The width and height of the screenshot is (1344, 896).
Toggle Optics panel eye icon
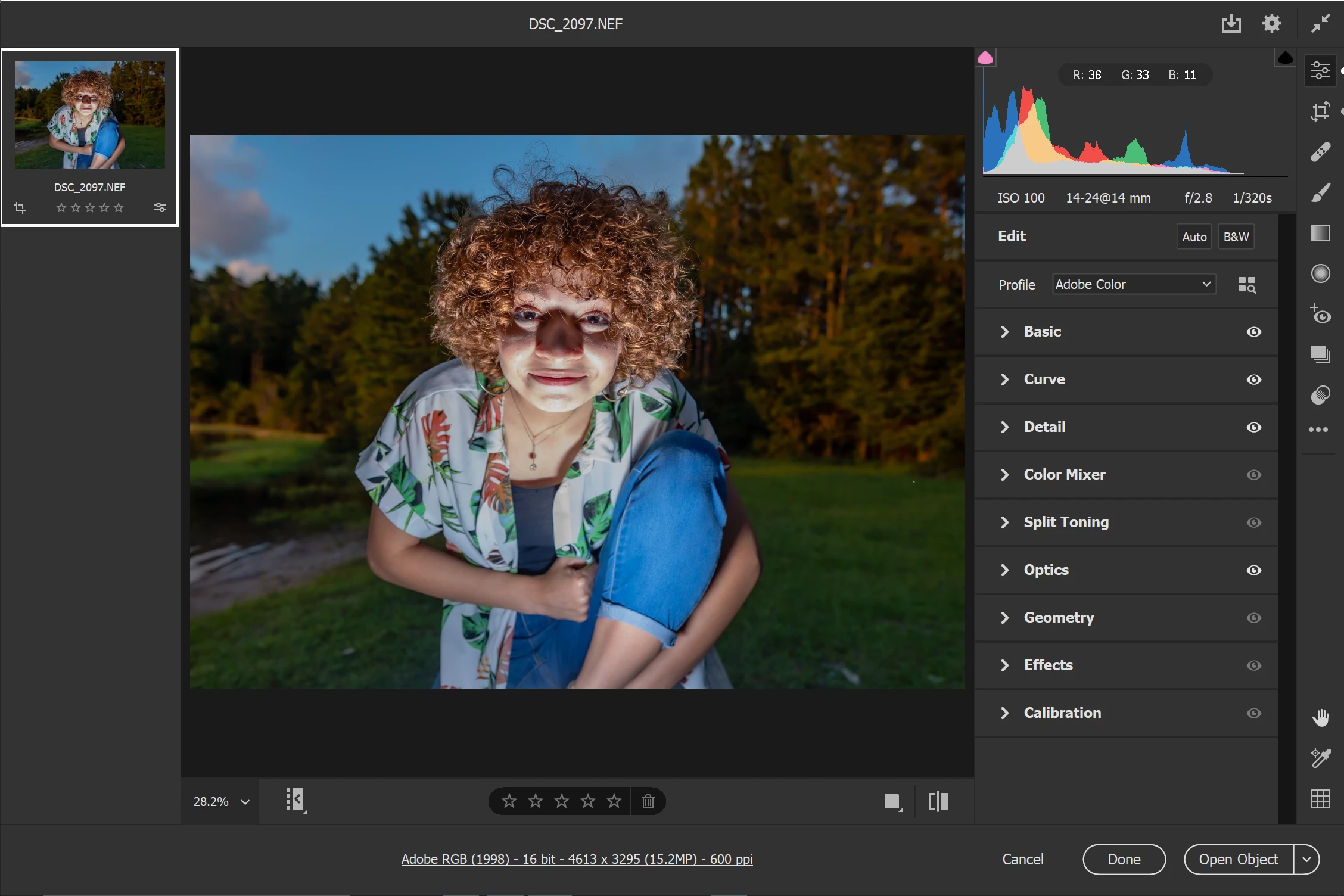pos(1253,570)
